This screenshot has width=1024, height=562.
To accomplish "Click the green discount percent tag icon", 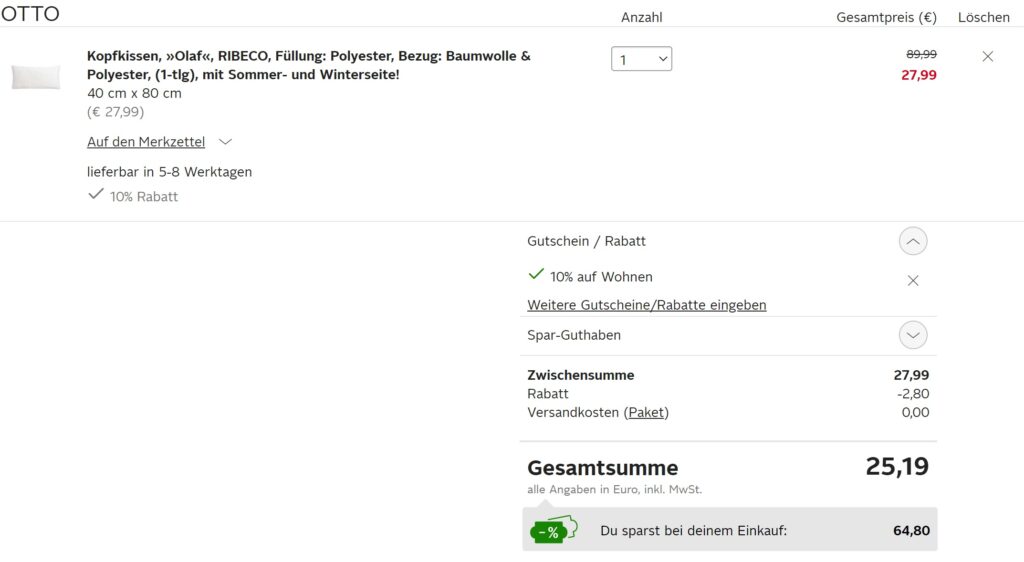I will (554, 530).
